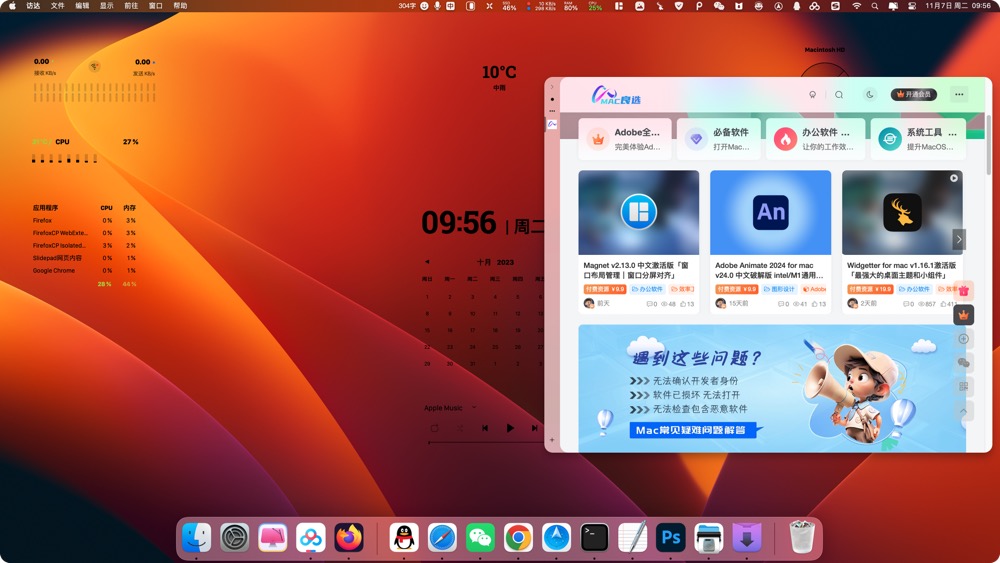Open Baidu Netdisk icon in Dock
1000x563 pixels.
pyautogui.click(x=311, y=537)
